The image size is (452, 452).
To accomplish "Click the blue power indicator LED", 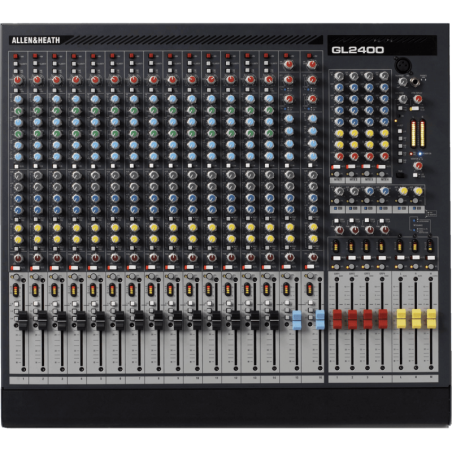I will [x=420, y=154].
